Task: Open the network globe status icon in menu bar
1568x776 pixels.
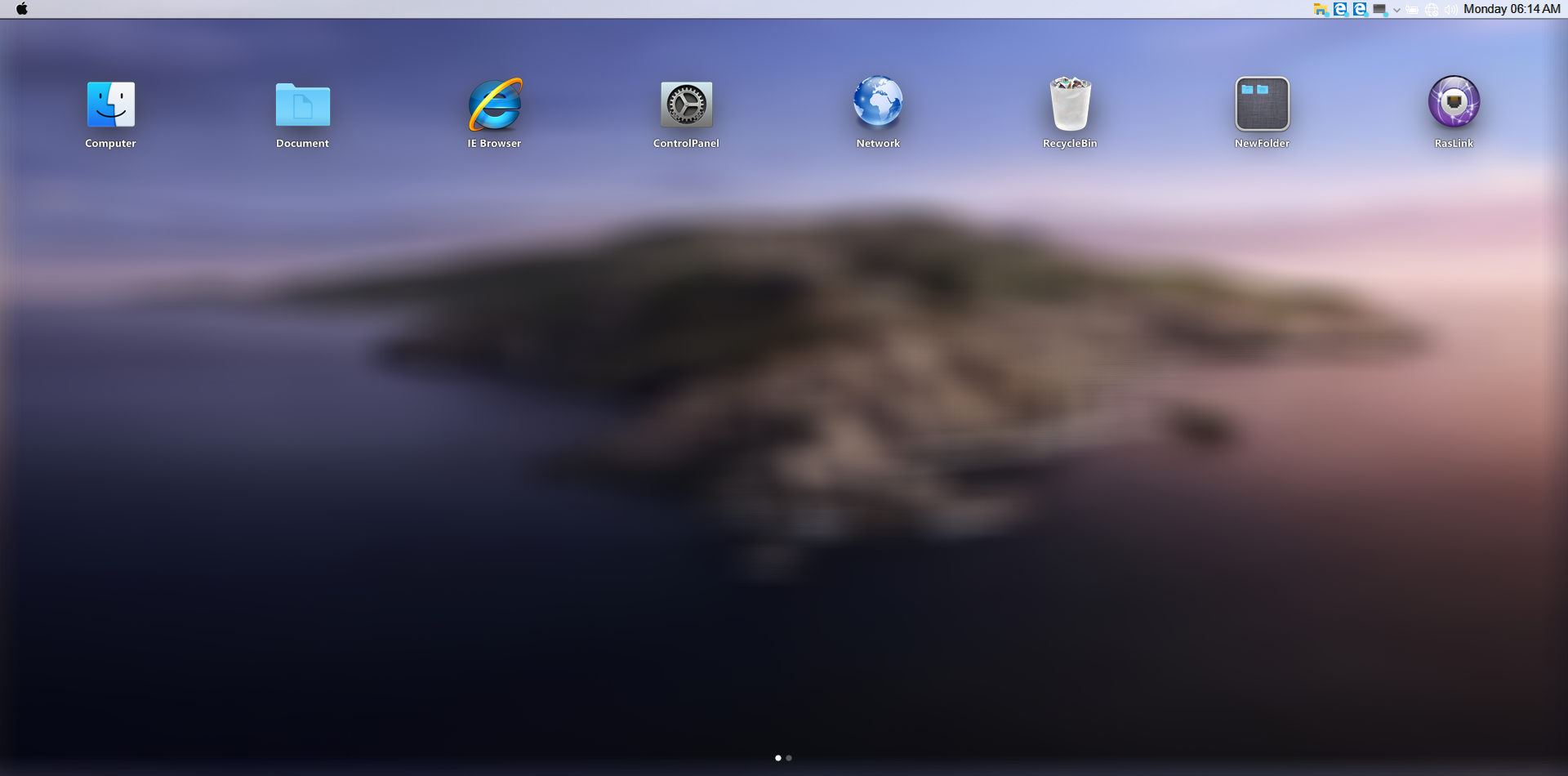Action: pyautogui.click(x=1432, y=10)
